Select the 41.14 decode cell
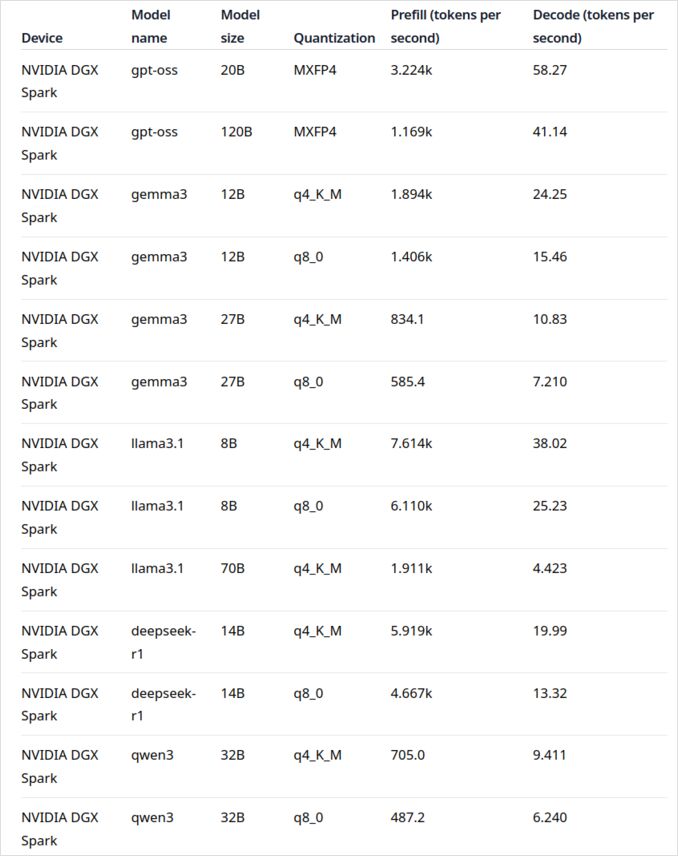The image size is (678, 856). (x=550, y=132)
